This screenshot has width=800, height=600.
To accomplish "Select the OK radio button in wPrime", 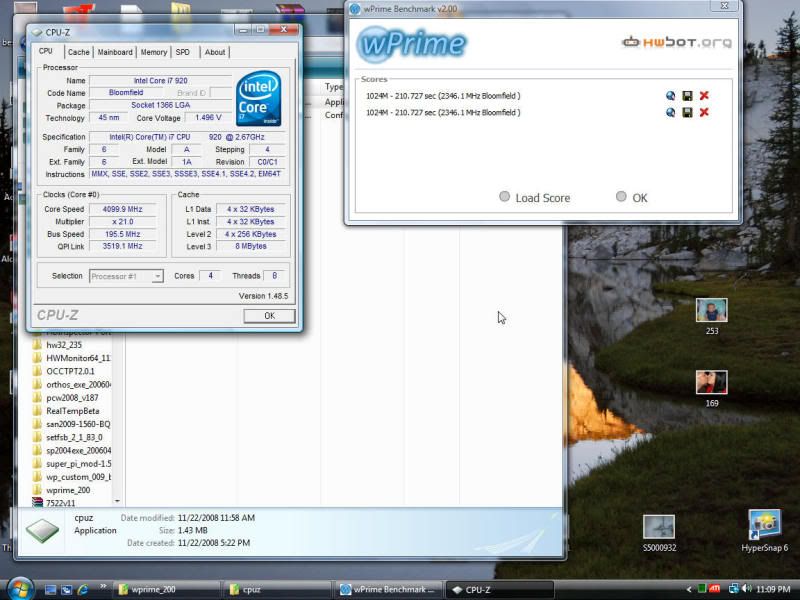I will [x=621, y=196].
